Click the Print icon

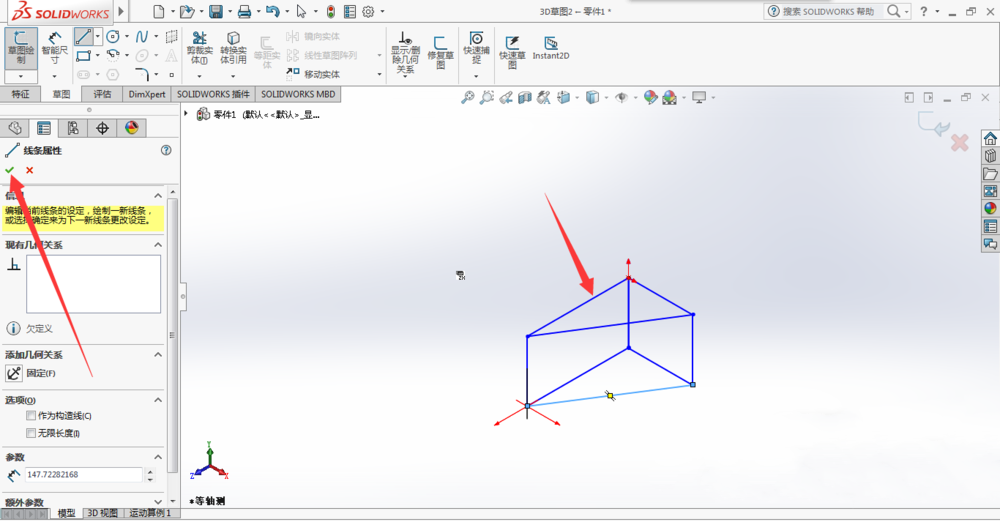(244, 11)
